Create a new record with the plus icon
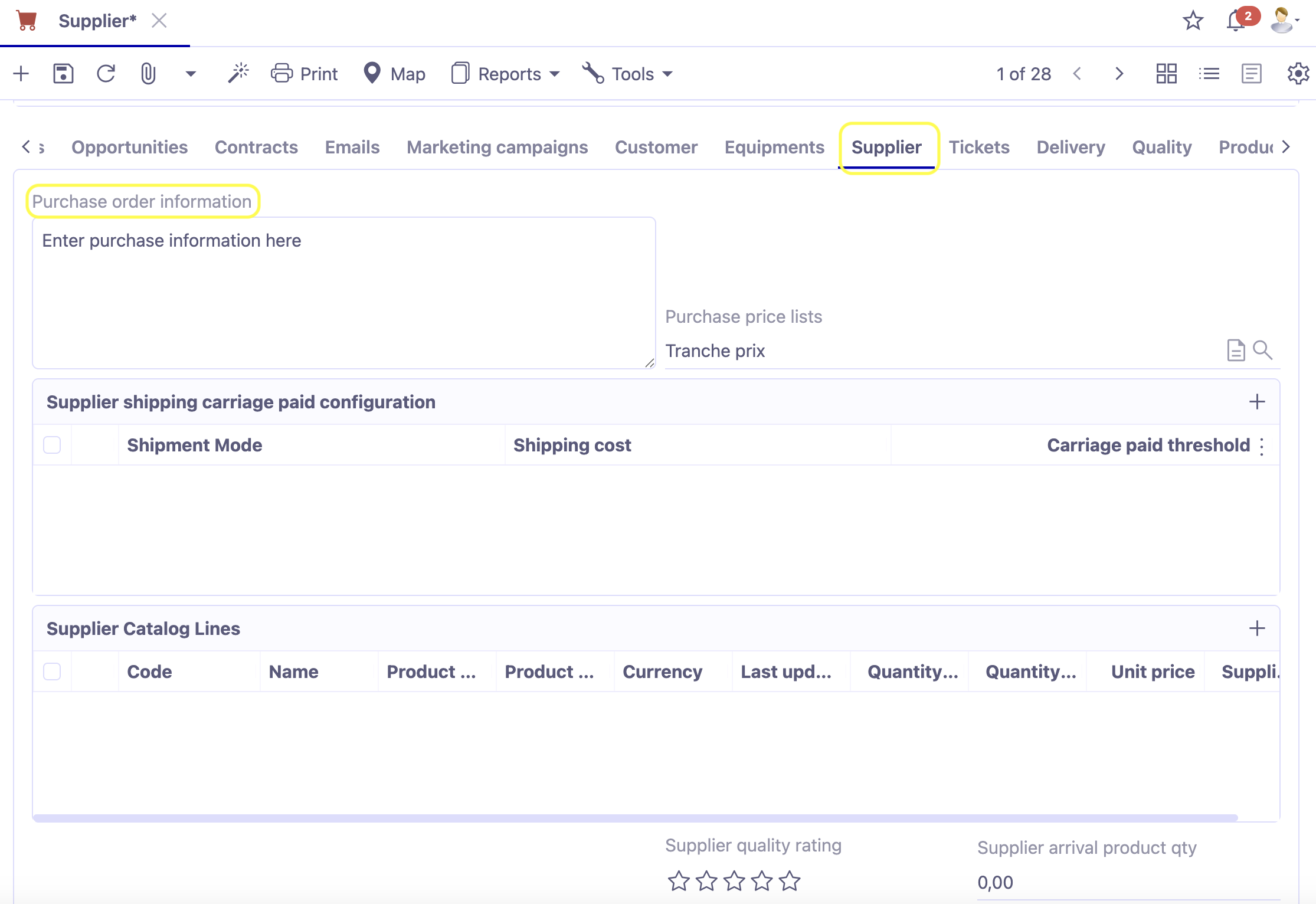The image size is (1316, 904). [21, 73]
